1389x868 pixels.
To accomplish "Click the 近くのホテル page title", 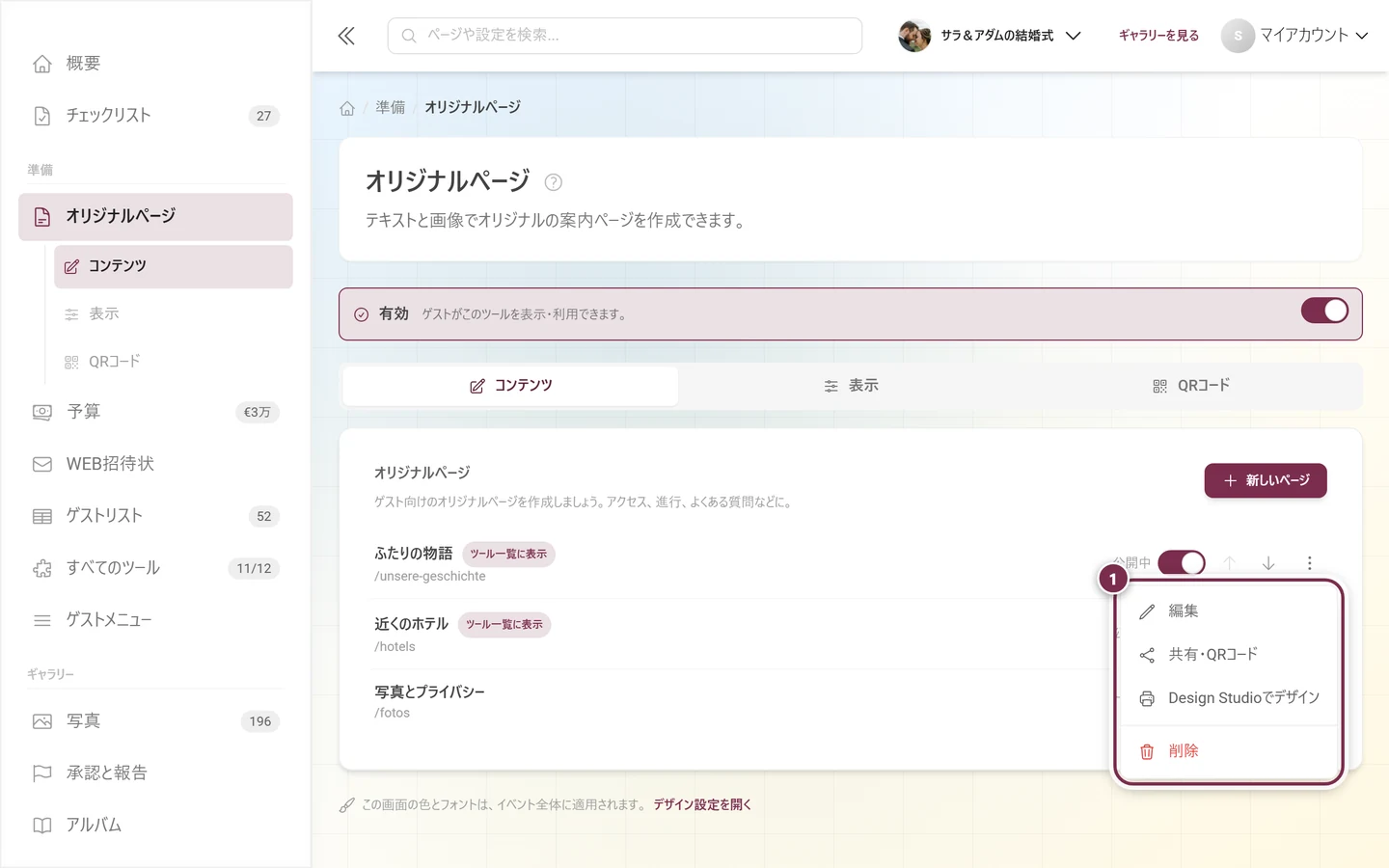I will (412, 624).
